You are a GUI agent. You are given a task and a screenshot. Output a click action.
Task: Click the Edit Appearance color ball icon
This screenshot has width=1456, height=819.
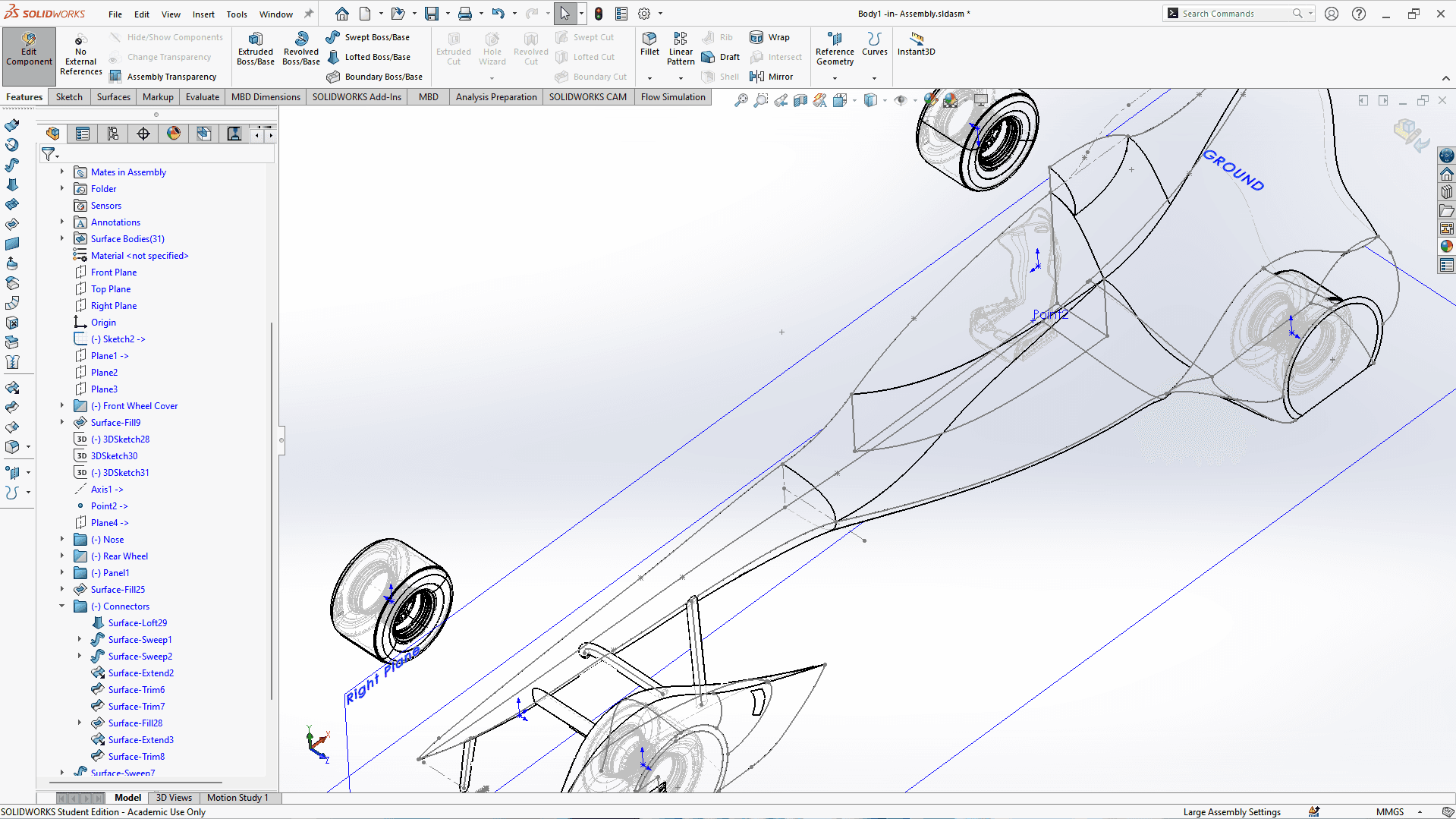point(931,100)
